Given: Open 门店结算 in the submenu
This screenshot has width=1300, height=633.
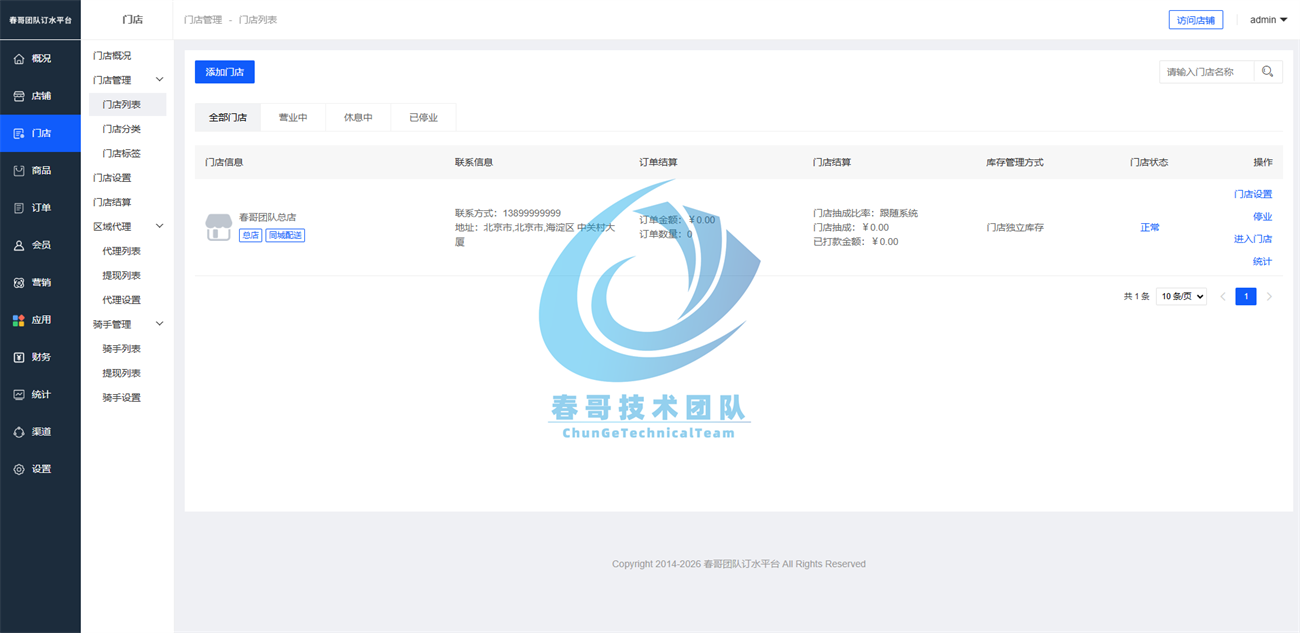Looking at the screenshot, I should tap(112, 202).
